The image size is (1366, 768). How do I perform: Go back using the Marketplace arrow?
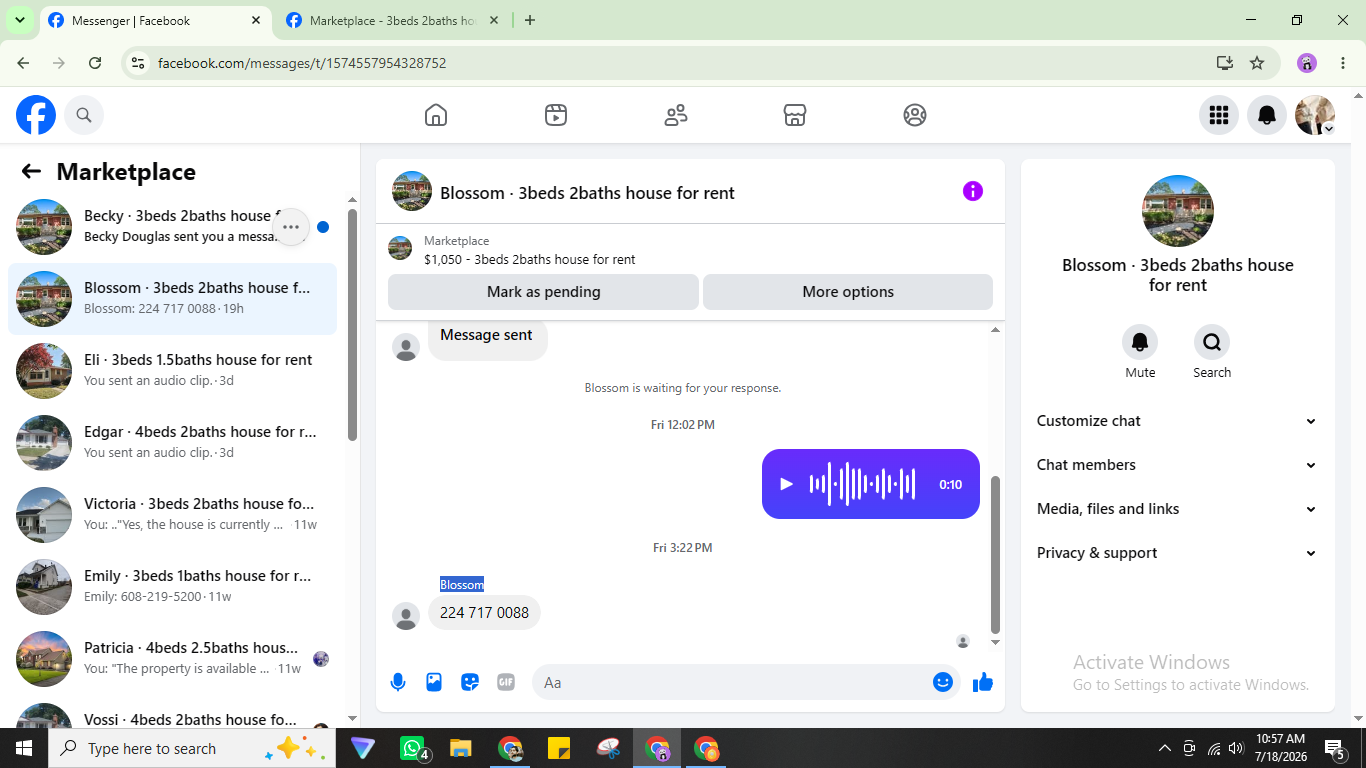31,171
